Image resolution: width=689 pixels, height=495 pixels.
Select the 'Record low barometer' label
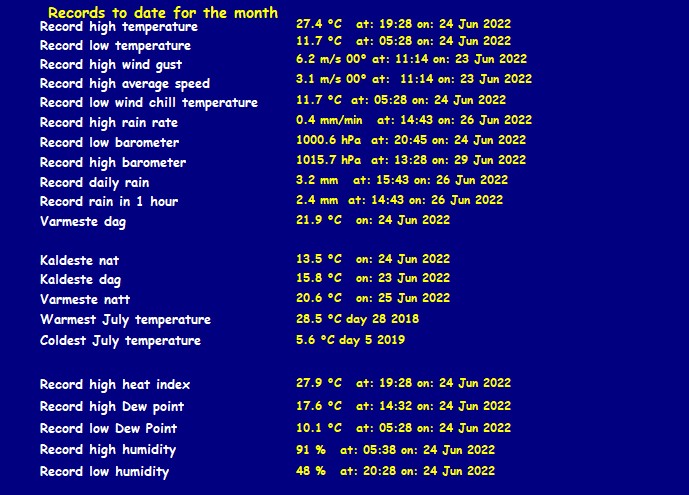coord(109,142)
